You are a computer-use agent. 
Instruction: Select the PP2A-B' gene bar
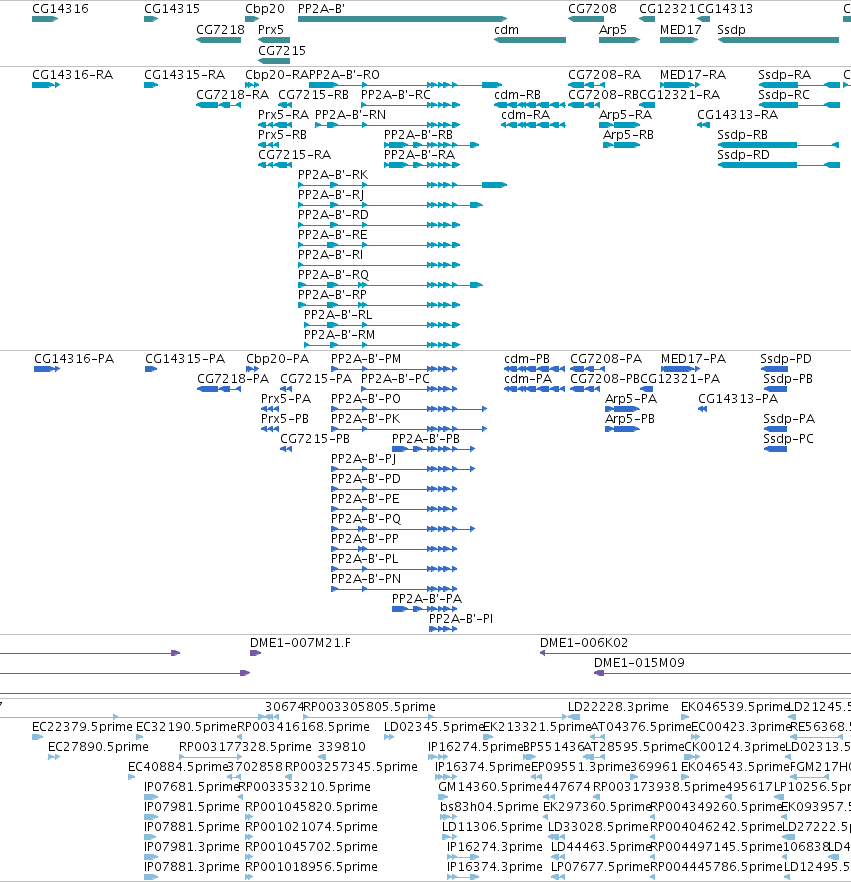click(402, 19)
